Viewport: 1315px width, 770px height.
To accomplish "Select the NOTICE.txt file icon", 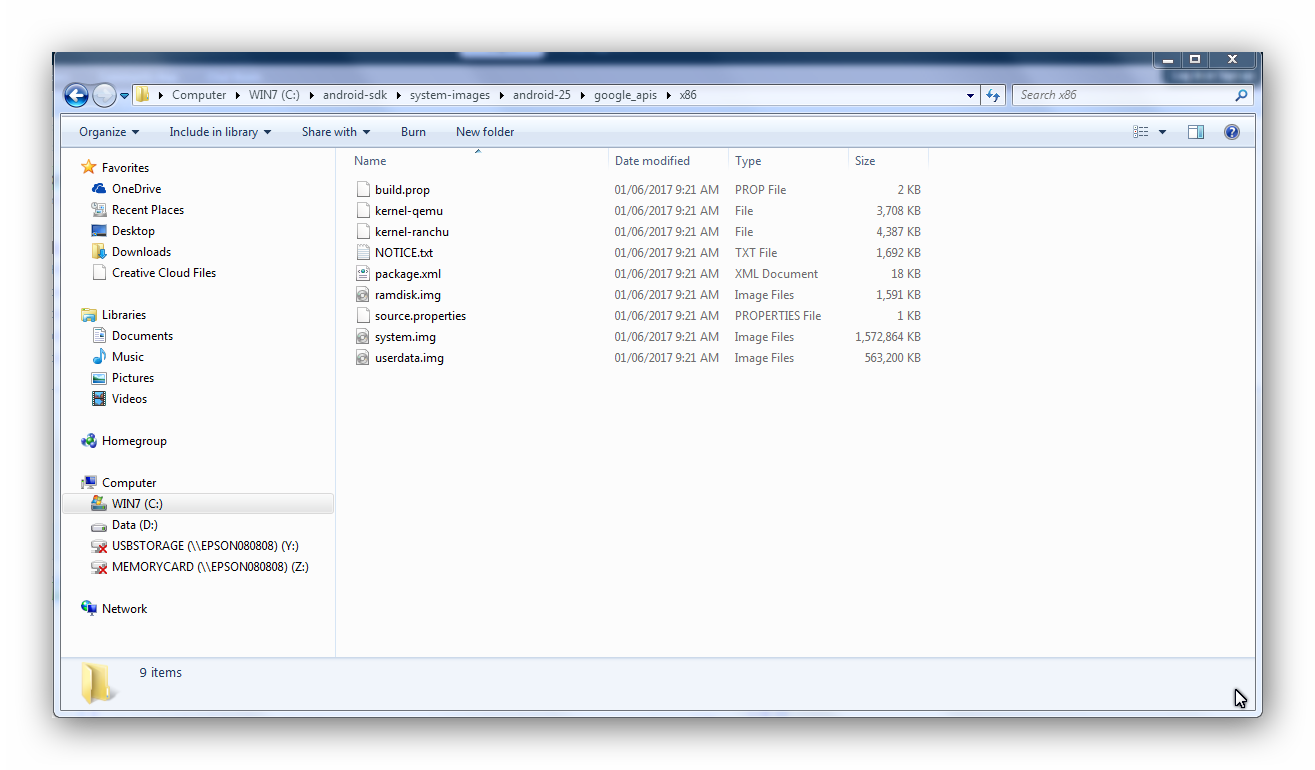I will pyautogui.click(x=363, y=253).
